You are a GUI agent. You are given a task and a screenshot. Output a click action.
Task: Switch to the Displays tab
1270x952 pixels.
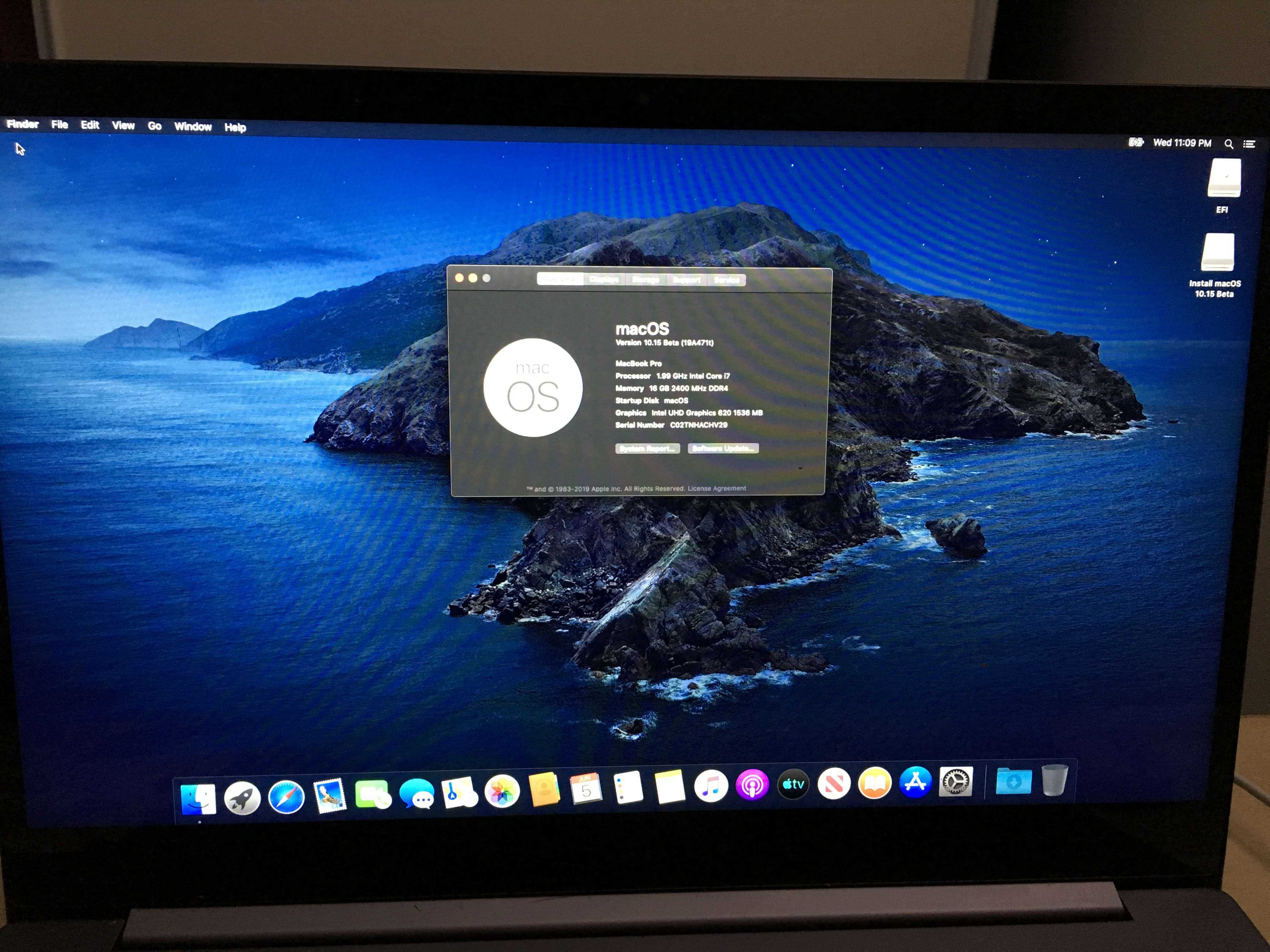[604, 279]
